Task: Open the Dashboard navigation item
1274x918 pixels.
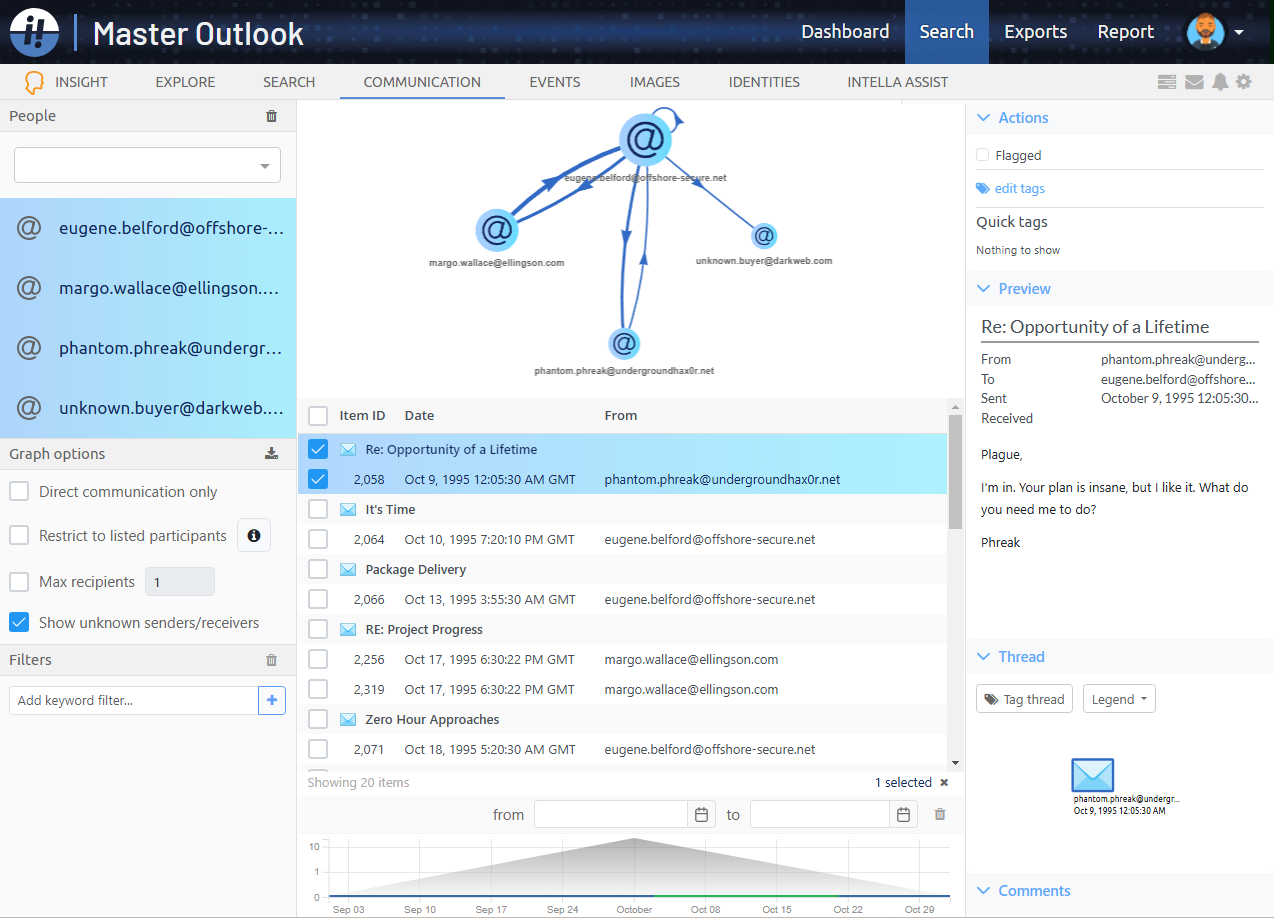Action: click(x=845, y=31)
